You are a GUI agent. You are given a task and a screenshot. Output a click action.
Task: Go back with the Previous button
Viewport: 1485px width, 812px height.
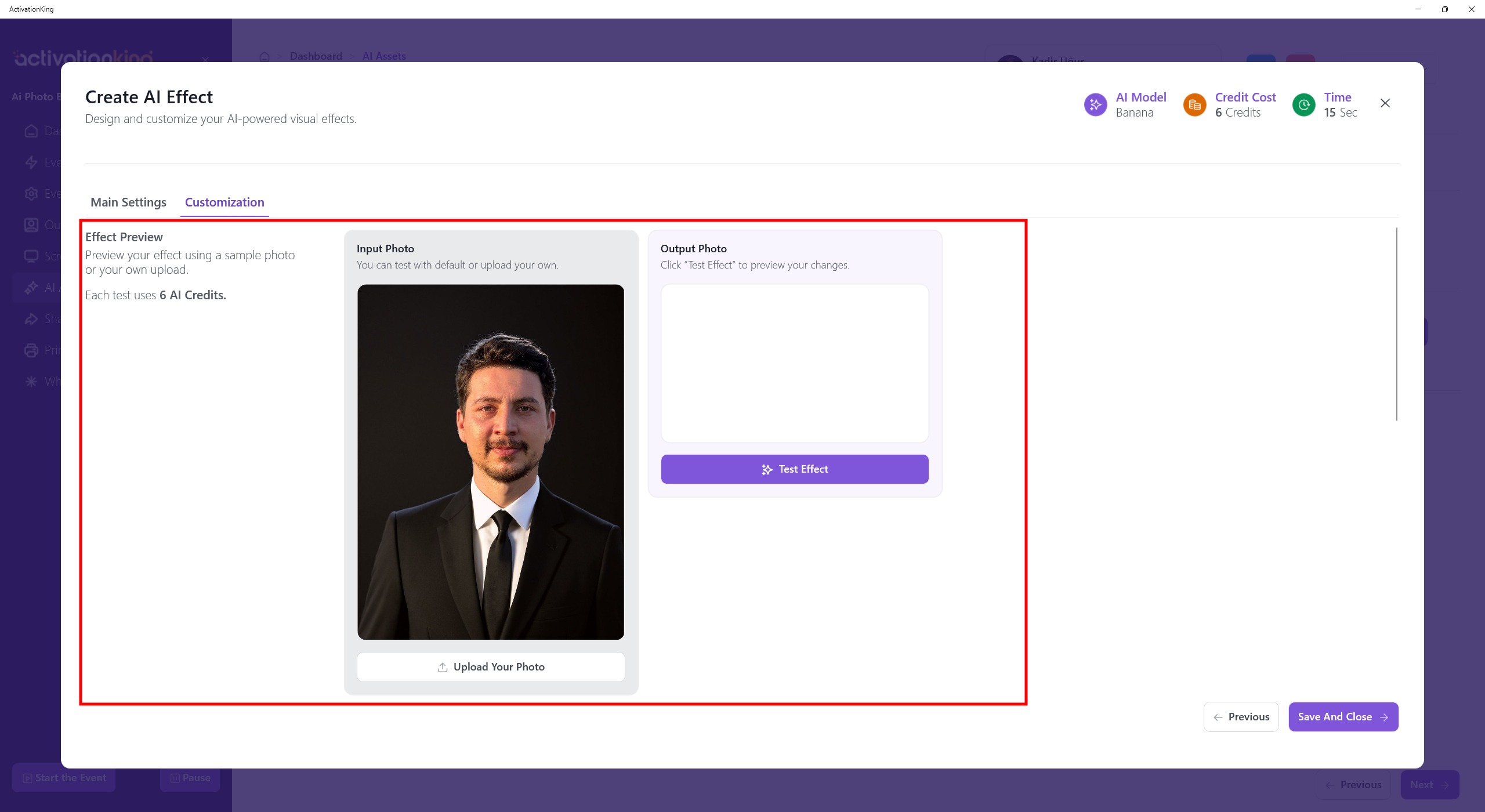[x=1241, y=717]
